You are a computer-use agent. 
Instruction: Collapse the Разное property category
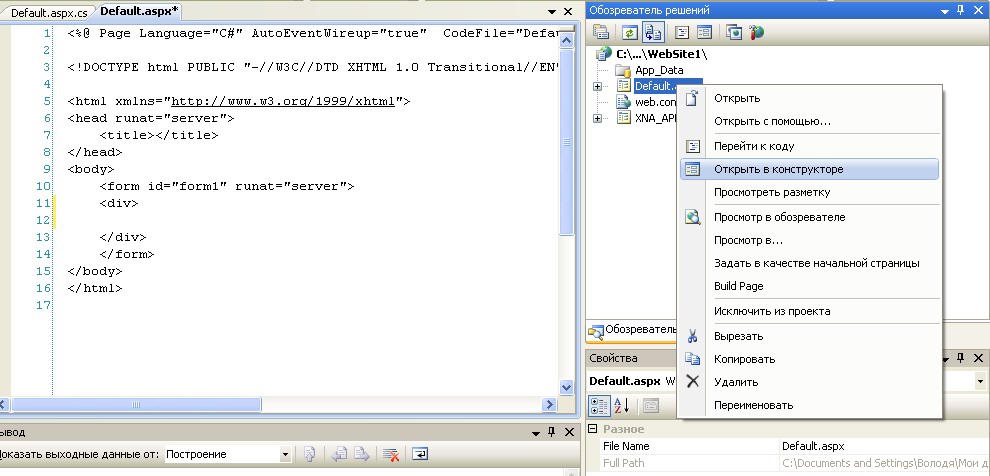pyautogui.click(x=595, y=429)
